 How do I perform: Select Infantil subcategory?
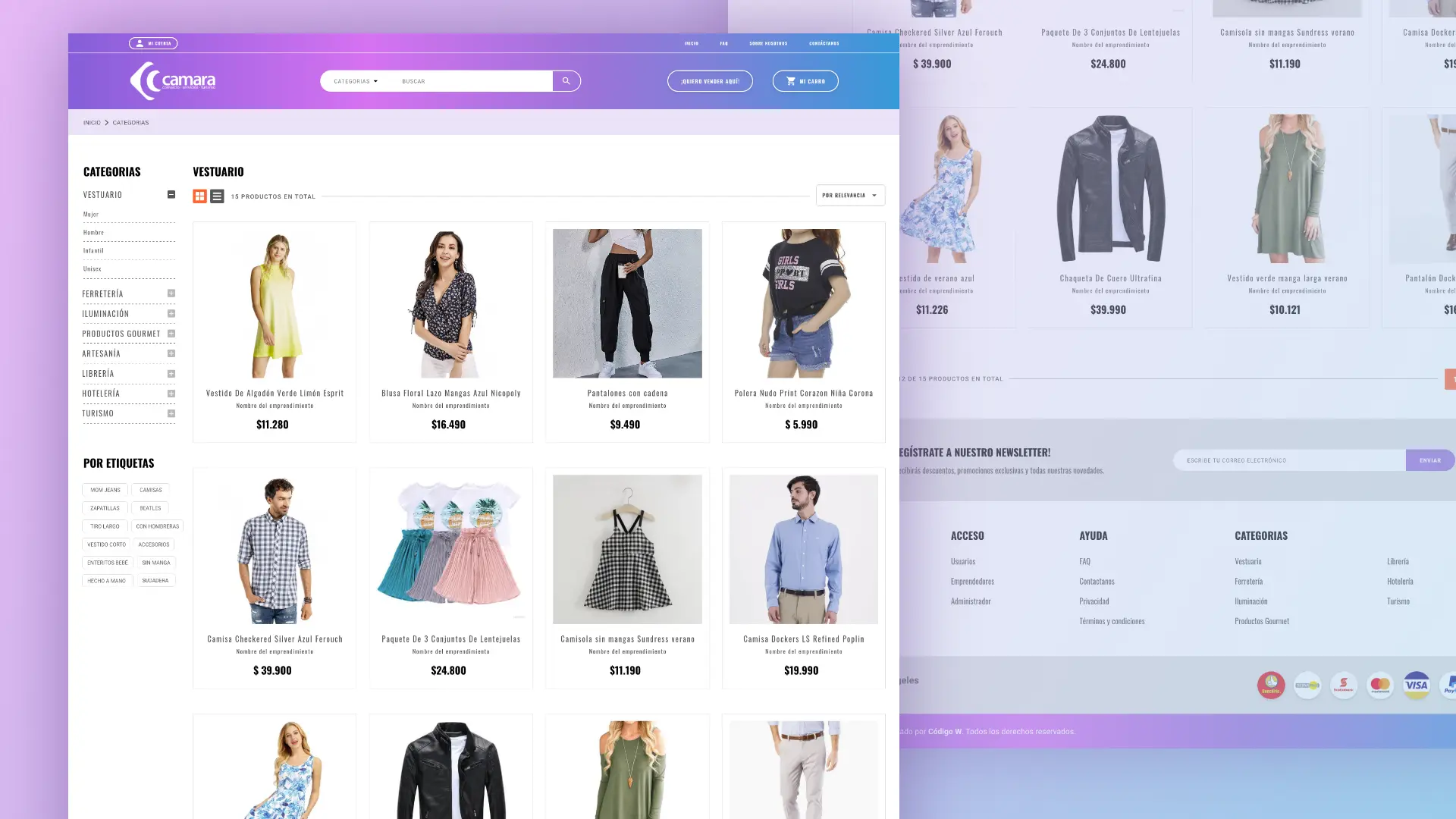[93, 251]
